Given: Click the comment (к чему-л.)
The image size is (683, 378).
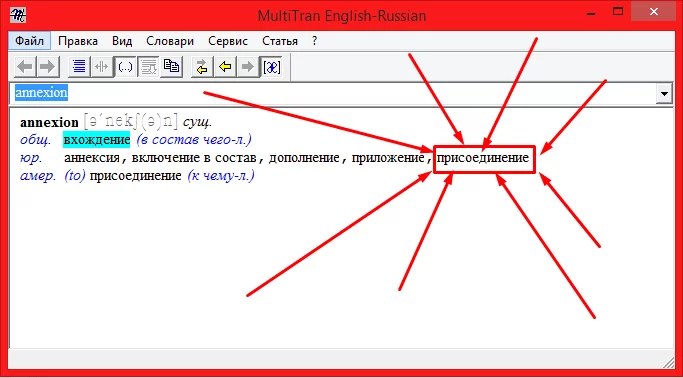Looking at the screenshot, I should [221, 176].
